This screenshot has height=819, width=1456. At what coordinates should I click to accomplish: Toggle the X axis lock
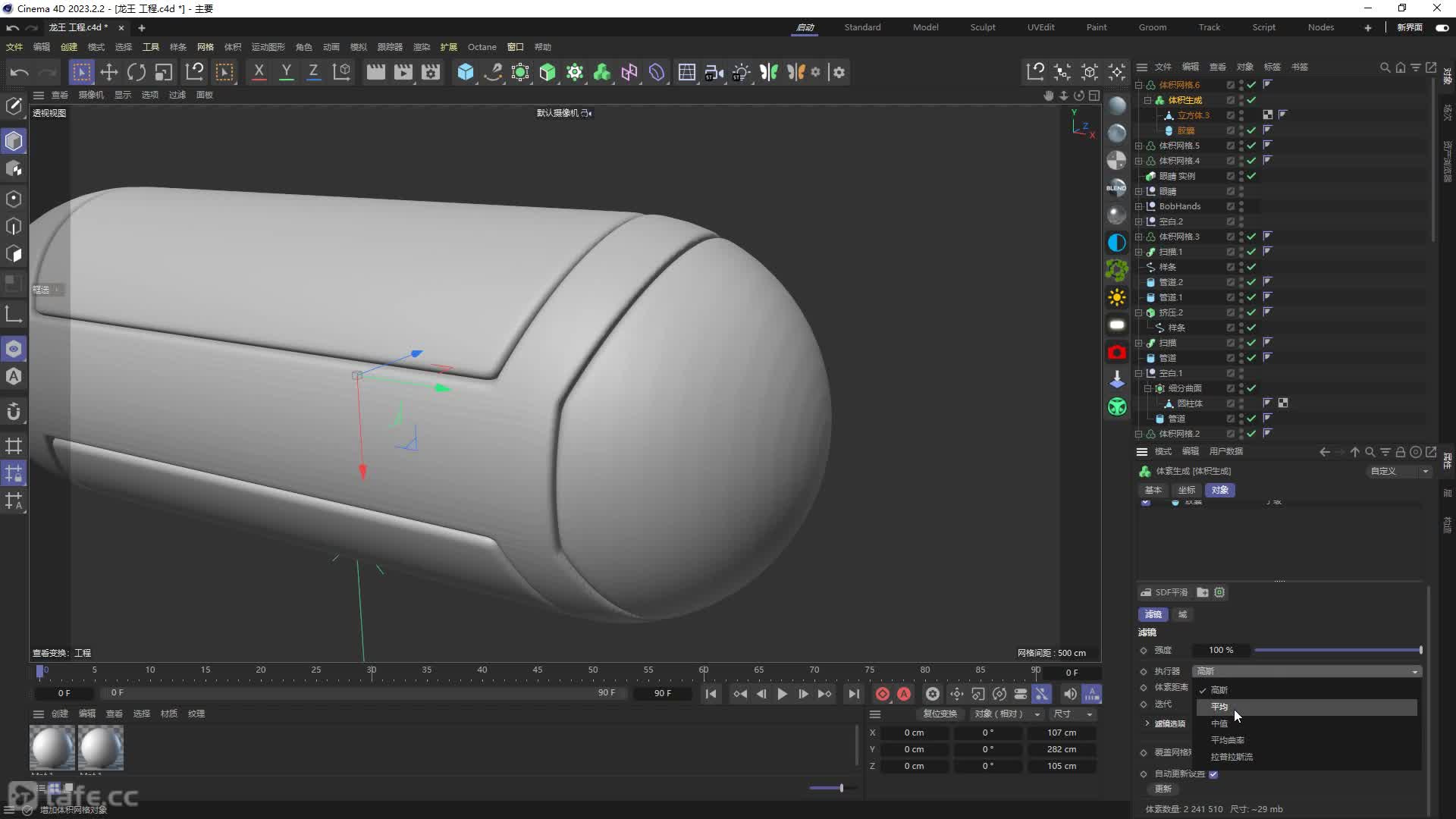259,72
